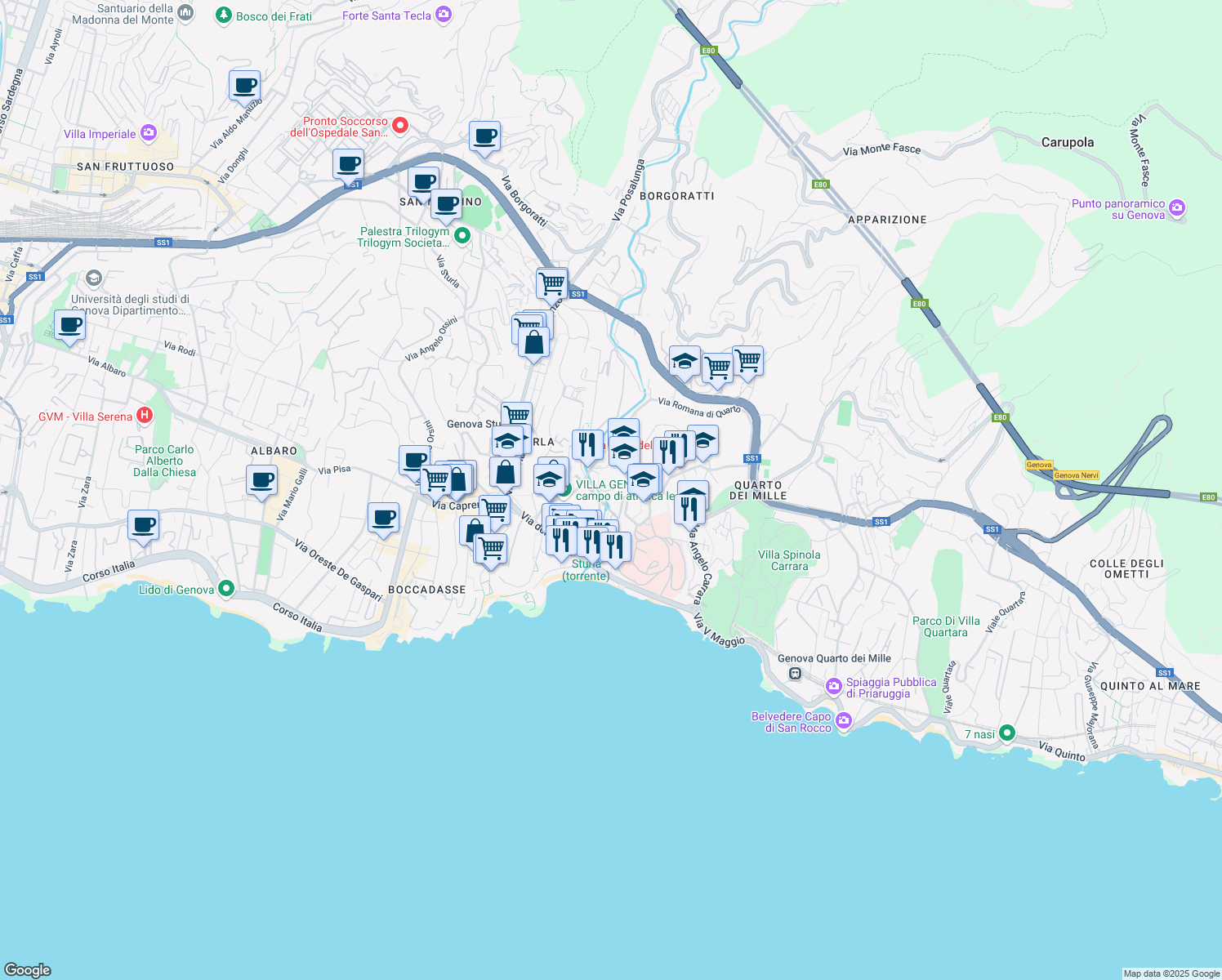Click the QUARTO DEI MILLE label
Image resolution: width=1222 pixels, height=980 pixels.
pos(758,490)
